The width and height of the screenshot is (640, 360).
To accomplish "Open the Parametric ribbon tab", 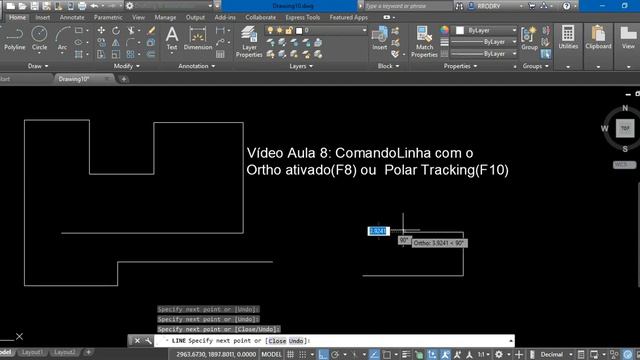I will [x=108, y=18].
